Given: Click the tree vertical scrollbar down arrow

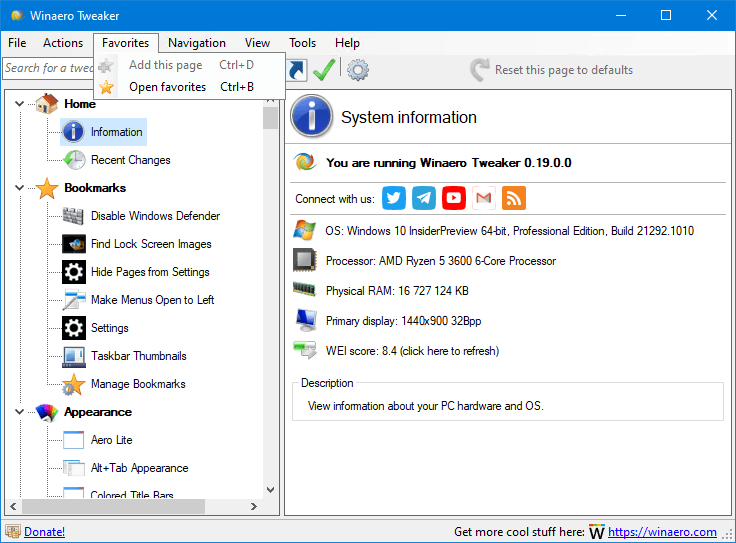Looking at the screenshot, I should 270,489.
